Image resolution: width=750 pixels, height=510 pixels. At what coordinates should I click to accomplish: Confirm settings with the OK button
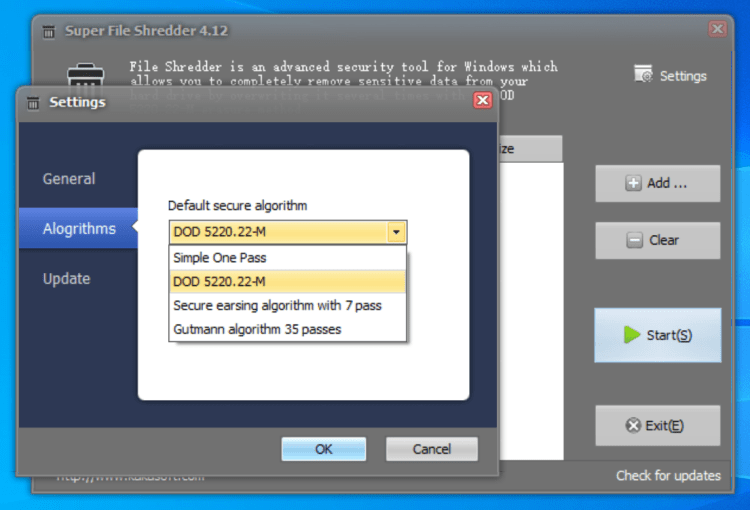(x=324, y=449)
